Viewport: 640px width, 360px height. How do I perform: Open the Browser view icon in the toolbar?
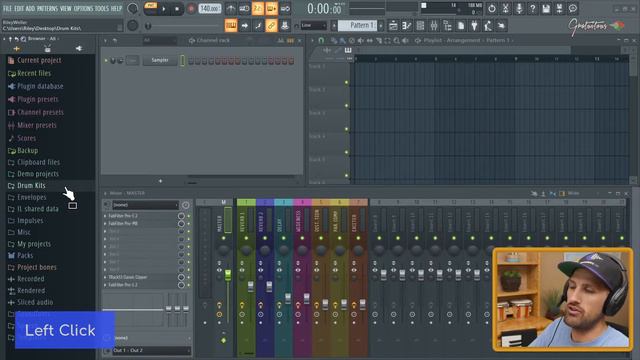pyautogui.click(x=447, y=26)
